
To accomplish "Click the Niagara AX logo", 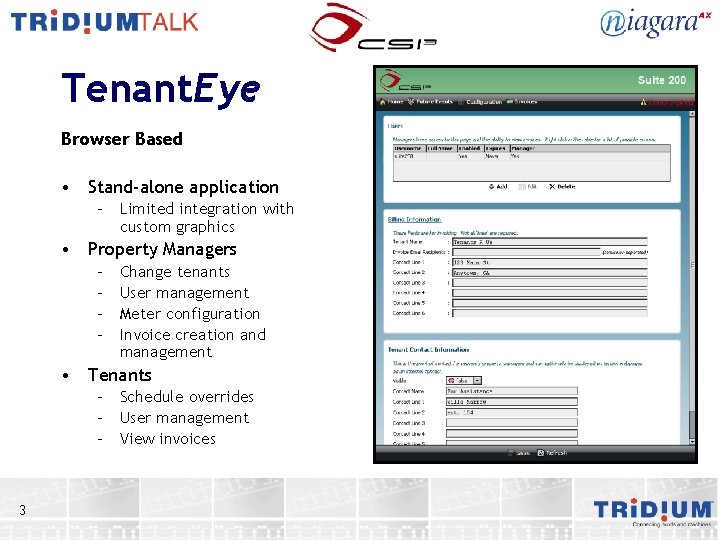I will click(x=655, y=23).
